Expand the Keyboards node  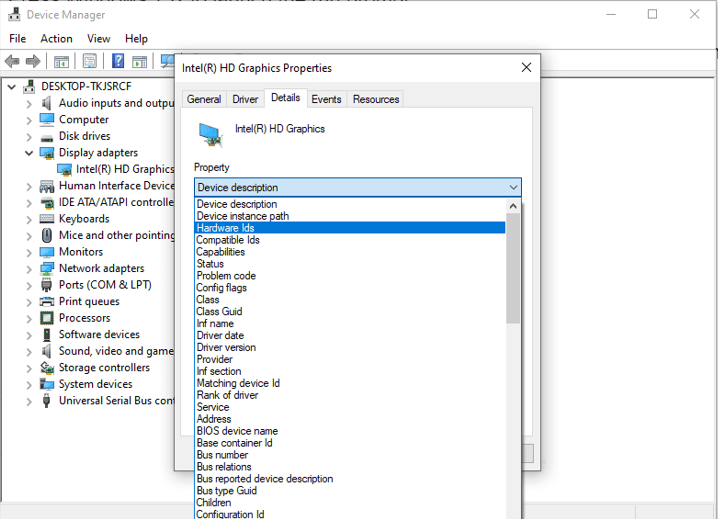(x=29, y=219)
